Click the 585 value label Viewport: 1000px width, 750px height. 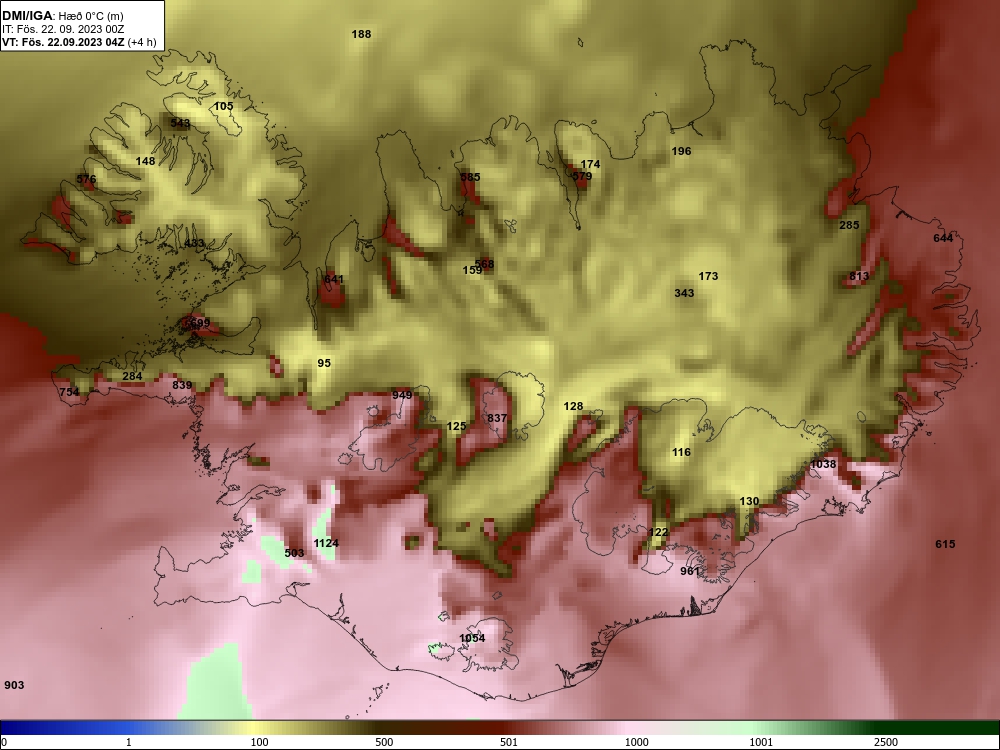[x=470, y=177]
